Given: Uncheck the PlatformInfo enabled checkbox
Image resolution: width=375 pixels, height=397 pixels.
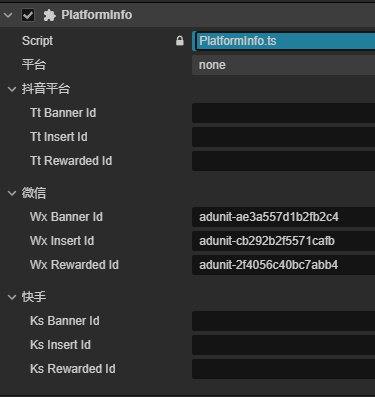Looking at the screenshot, I should click(x=28, y=15).
